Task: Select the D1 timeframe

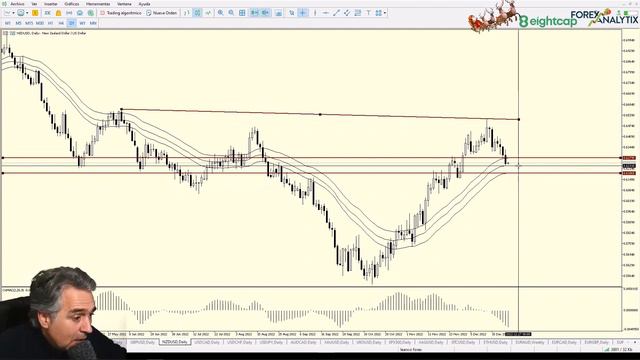Action: [71, 23]
